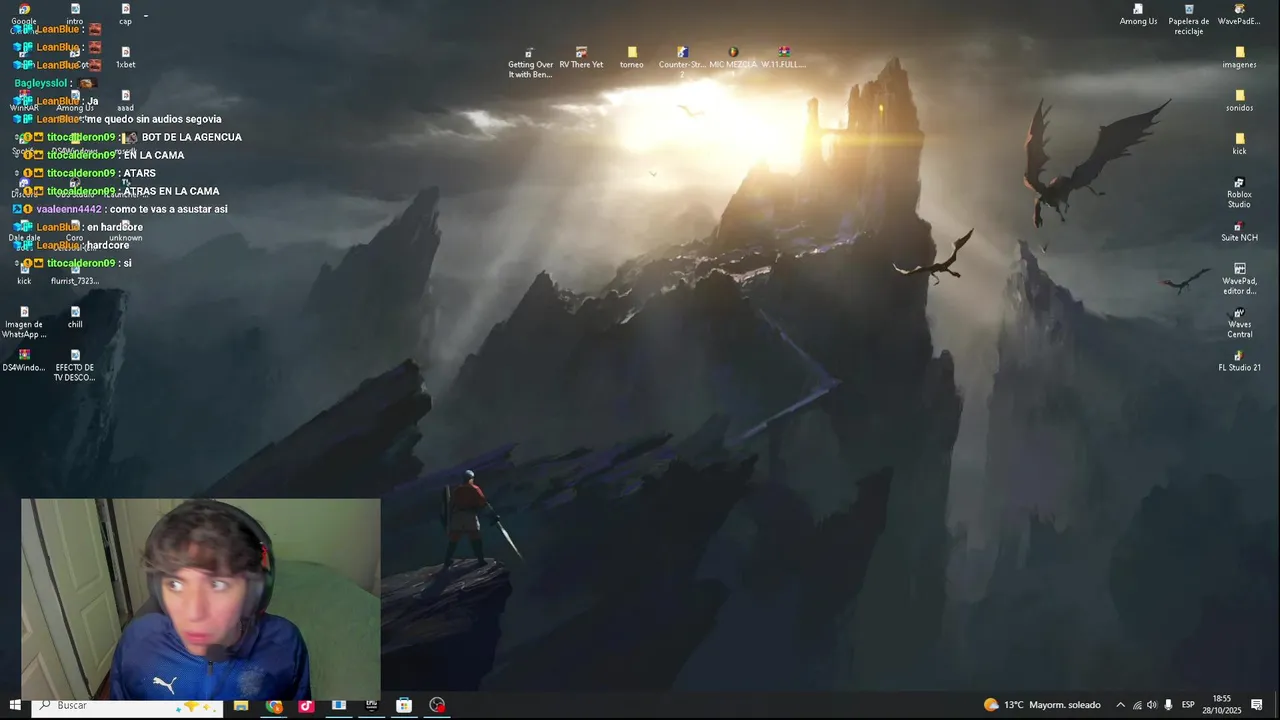The height and width of the screenshot is (720, 1280).
Task: Click chat message 'ATRAS EN LA CAMA'
Action: (x=171, y=191)
